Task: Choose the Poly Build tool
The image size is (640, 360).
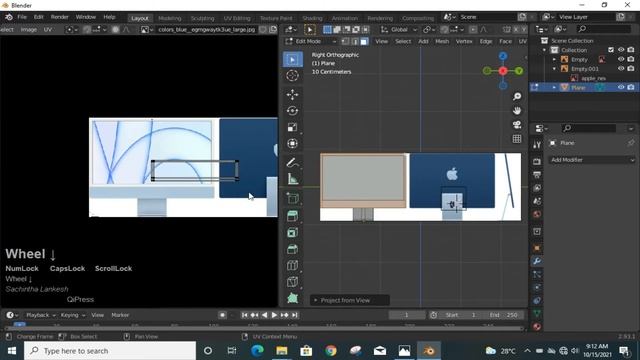Action: [x=292, y=298]
